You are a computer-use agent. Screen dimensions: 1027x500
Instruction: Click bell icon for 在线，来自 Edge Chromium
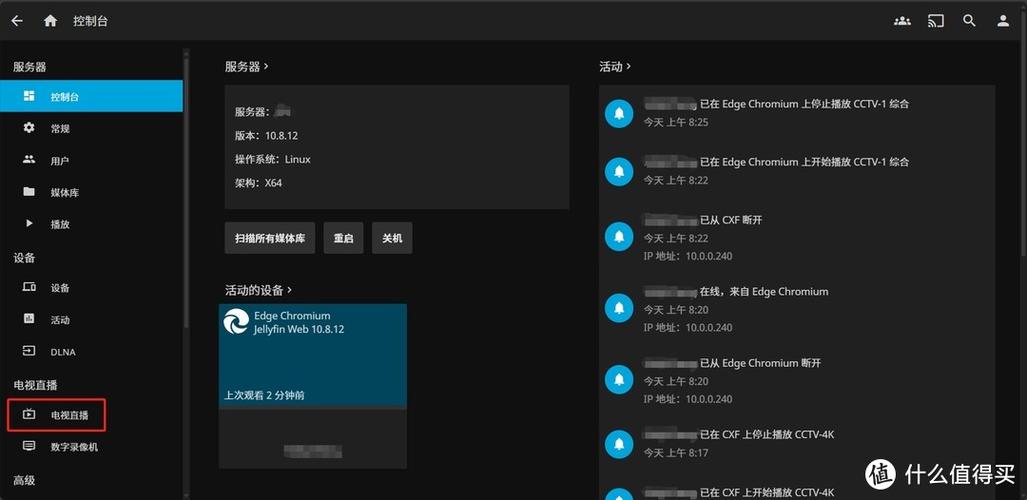pyautogui.click(x=619, y=308)
